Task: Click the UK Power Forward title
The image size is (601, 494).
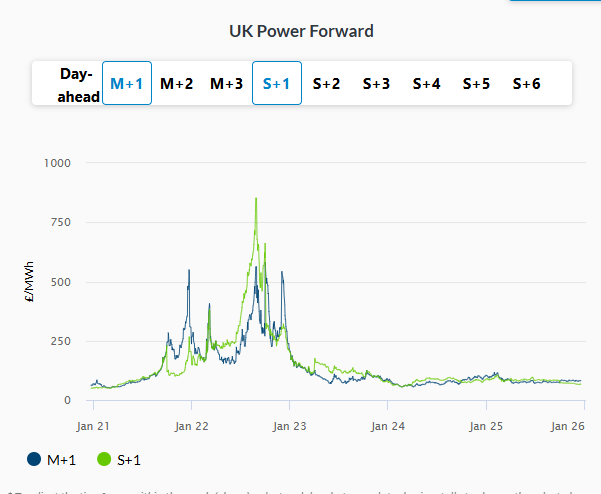Action: point(301,31)
